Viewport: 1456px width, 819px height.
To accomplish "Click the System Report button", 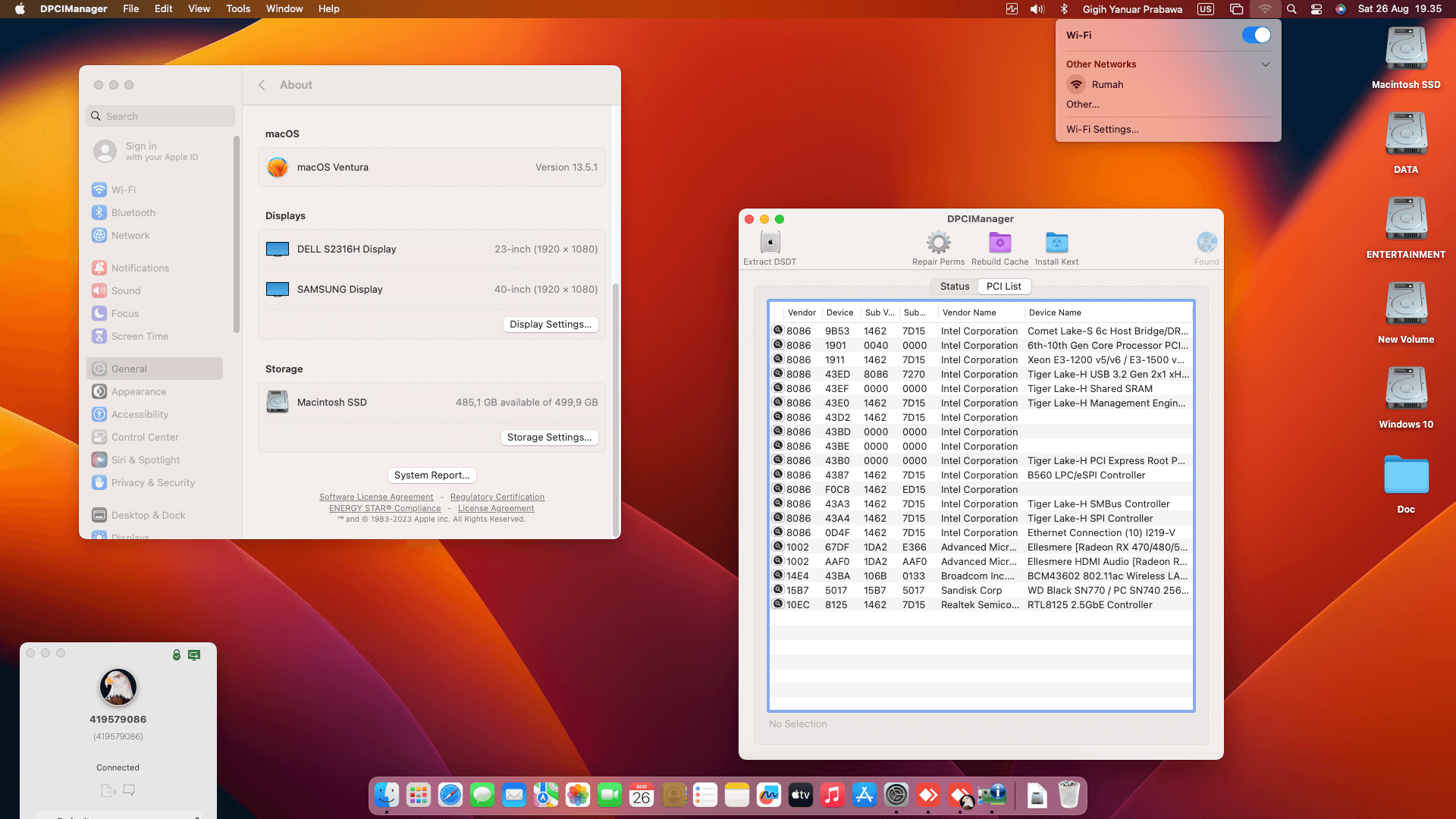I will pyautogui.click(x=431, y=475).
